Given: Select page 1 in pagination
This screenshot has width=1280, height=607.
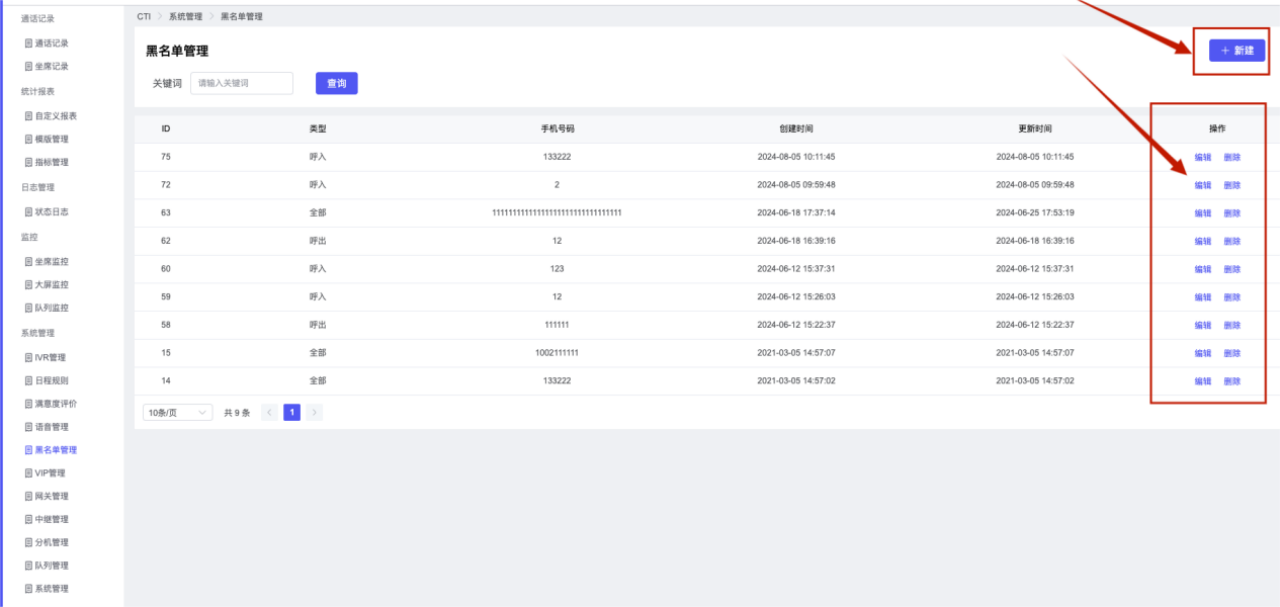Looking at the screenshot, I should (292, 412).
